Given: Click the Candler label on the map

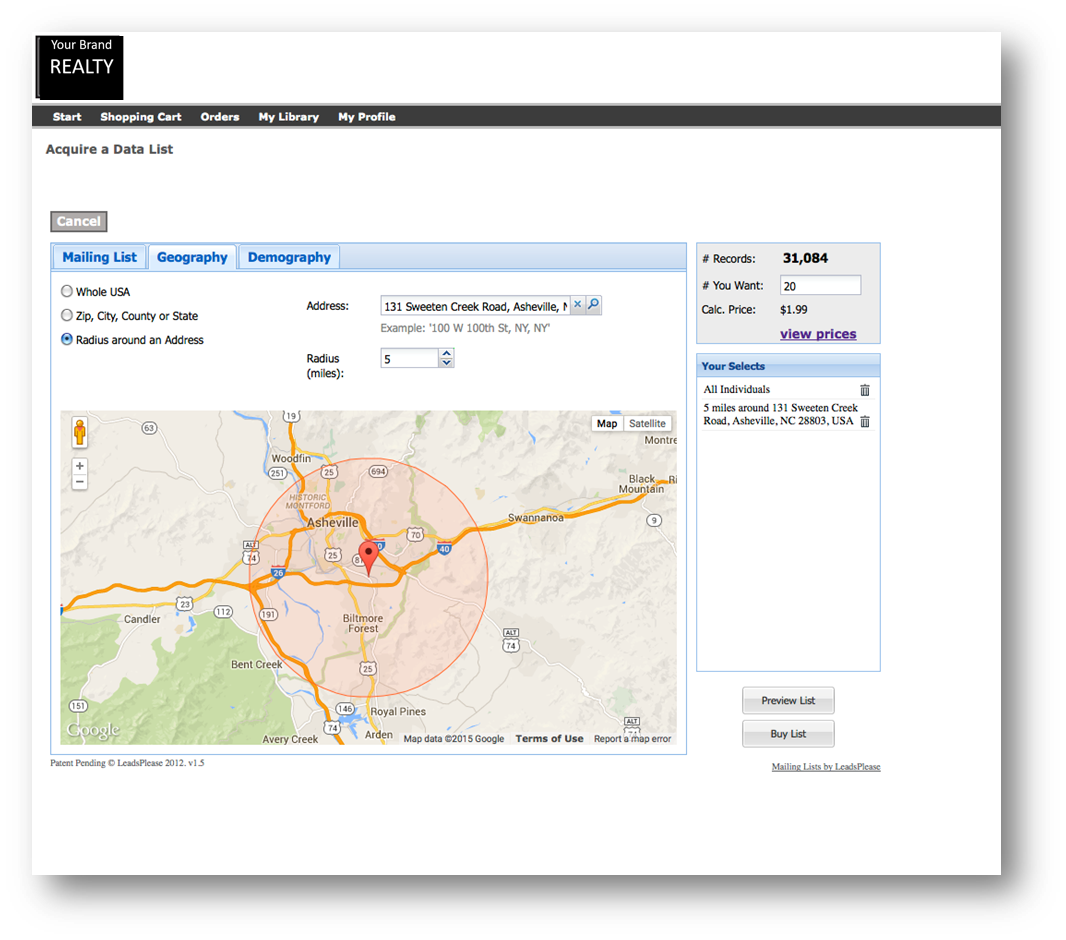Looking at the screenshot, I should click(x=142, y=619).
